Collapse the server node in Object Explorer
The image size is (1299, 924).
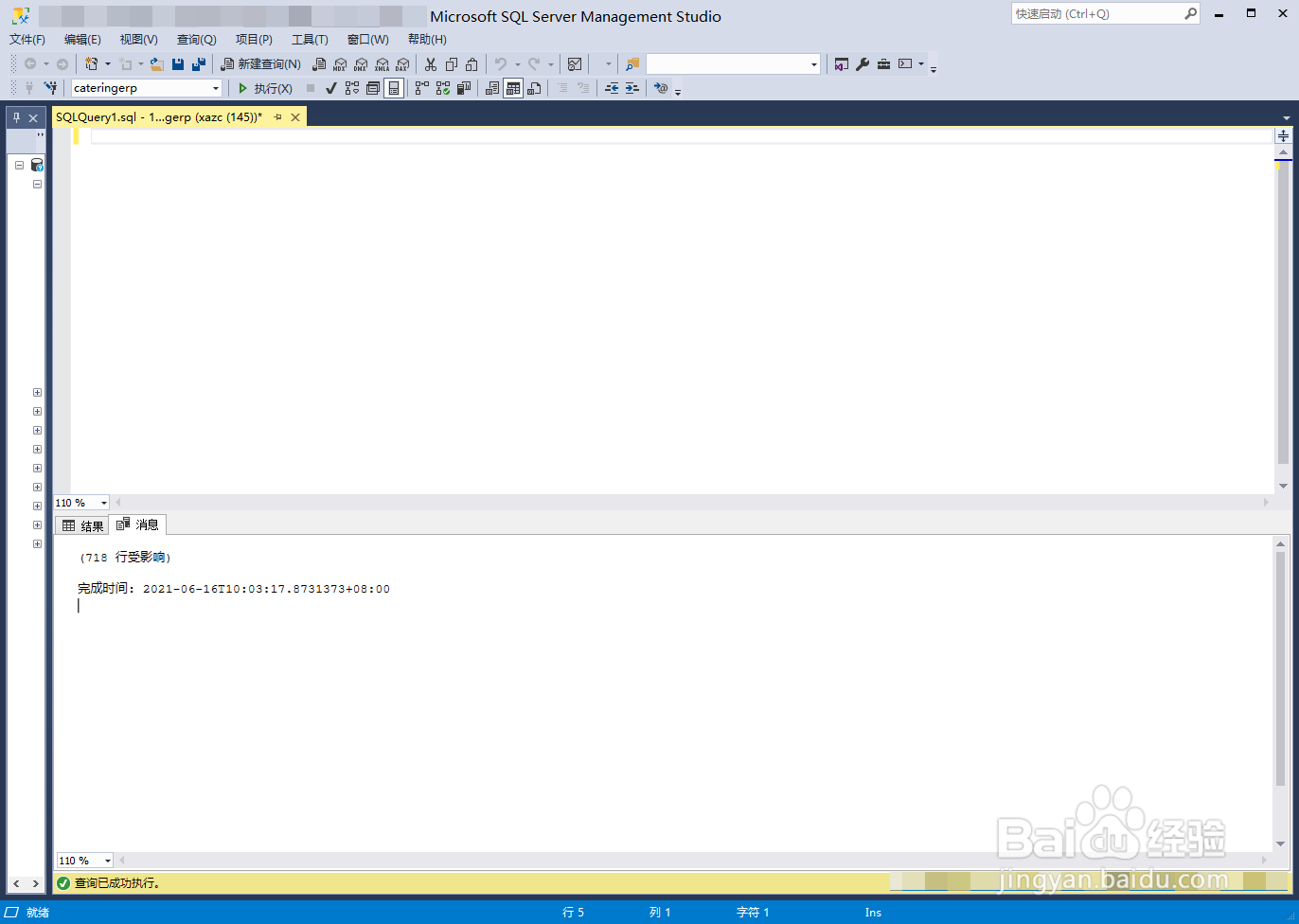[x=19, y=165]
